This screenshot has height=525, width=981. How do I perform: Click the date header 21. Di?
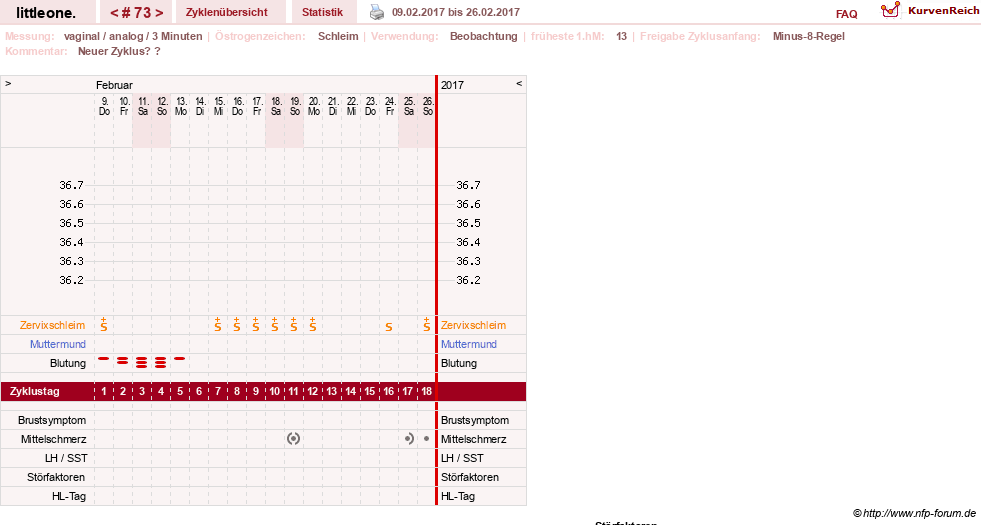[x=333, y=106]
